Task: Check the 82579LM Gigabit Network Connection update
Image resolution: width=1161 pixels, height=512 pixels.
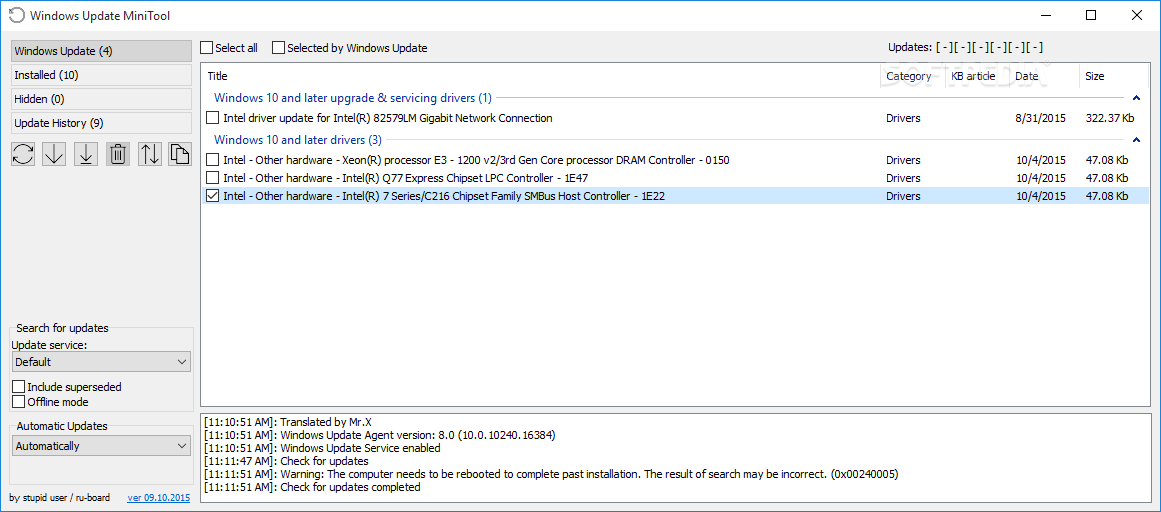Action: pyautogui.click(x=213, y=118)
